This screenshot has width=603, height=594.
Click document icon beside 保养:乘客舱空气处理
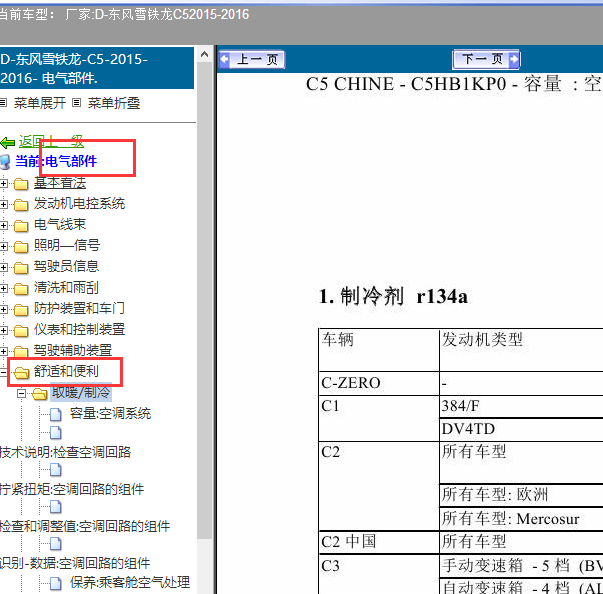(x=56, y=584)
